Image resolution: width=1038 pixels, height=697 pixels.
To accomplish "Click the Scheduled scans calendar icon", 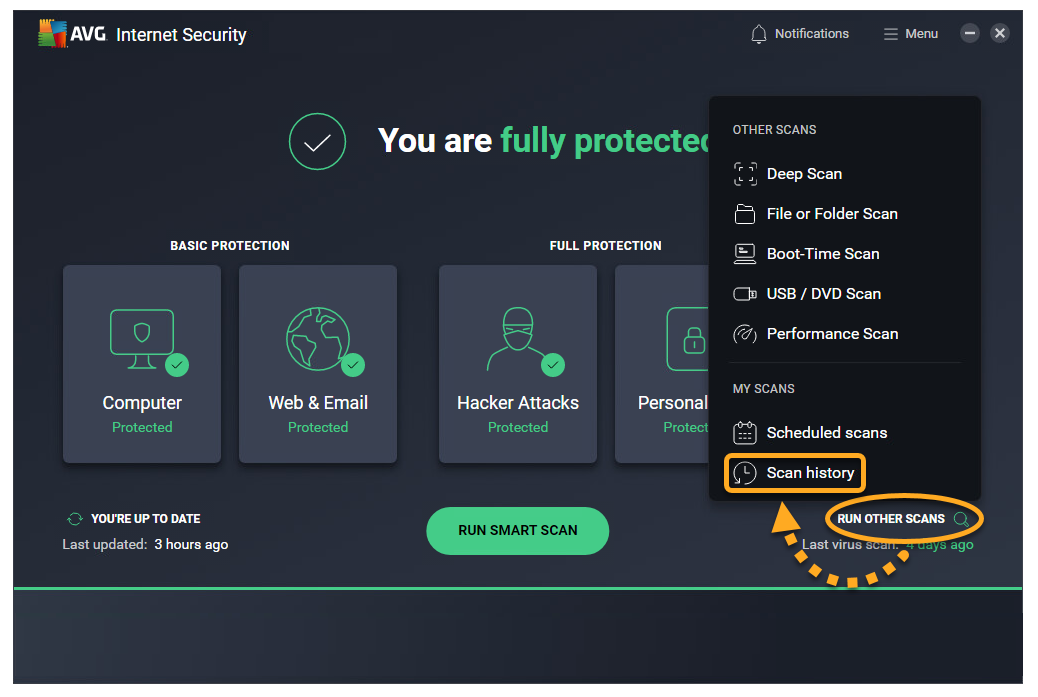I will (x=745, y=433).
